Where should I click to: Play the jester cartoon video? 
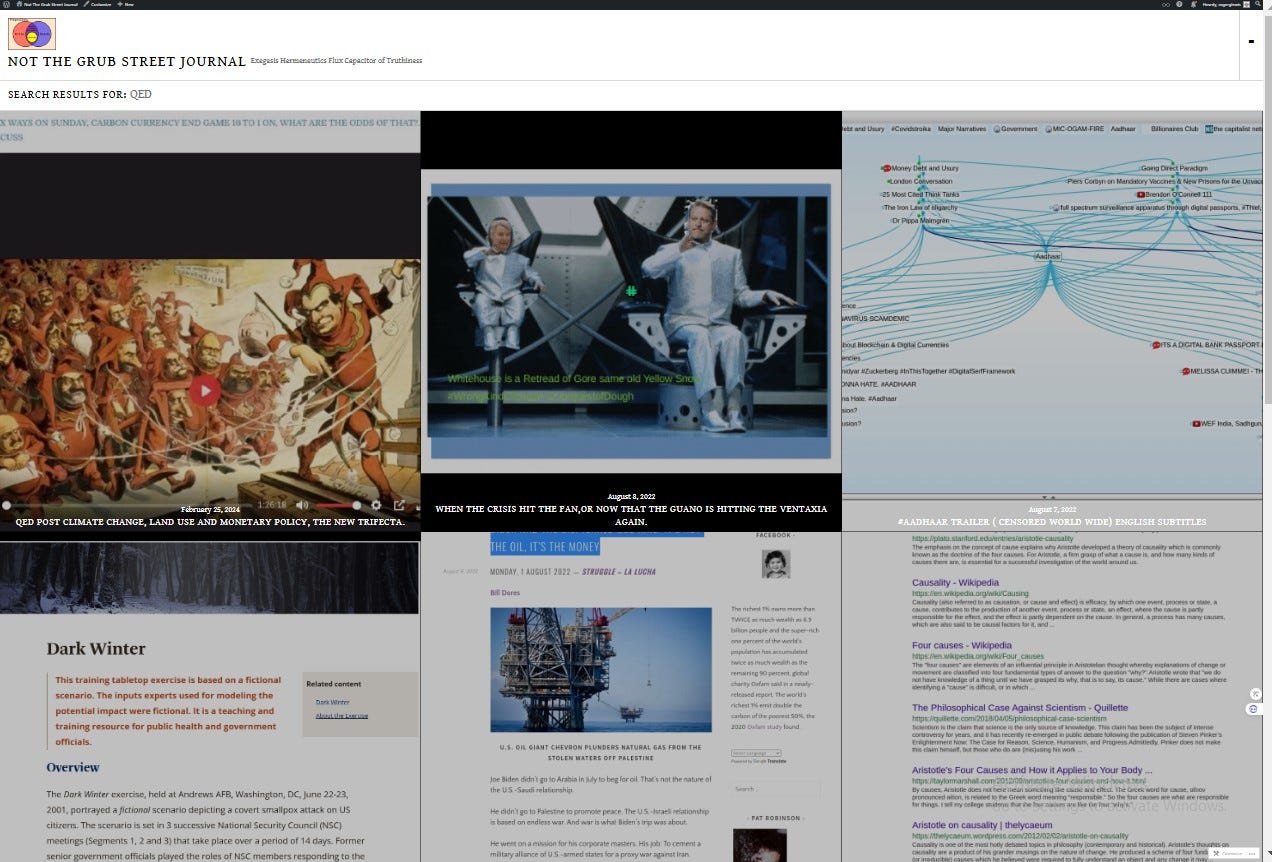[x=205, y=390]
